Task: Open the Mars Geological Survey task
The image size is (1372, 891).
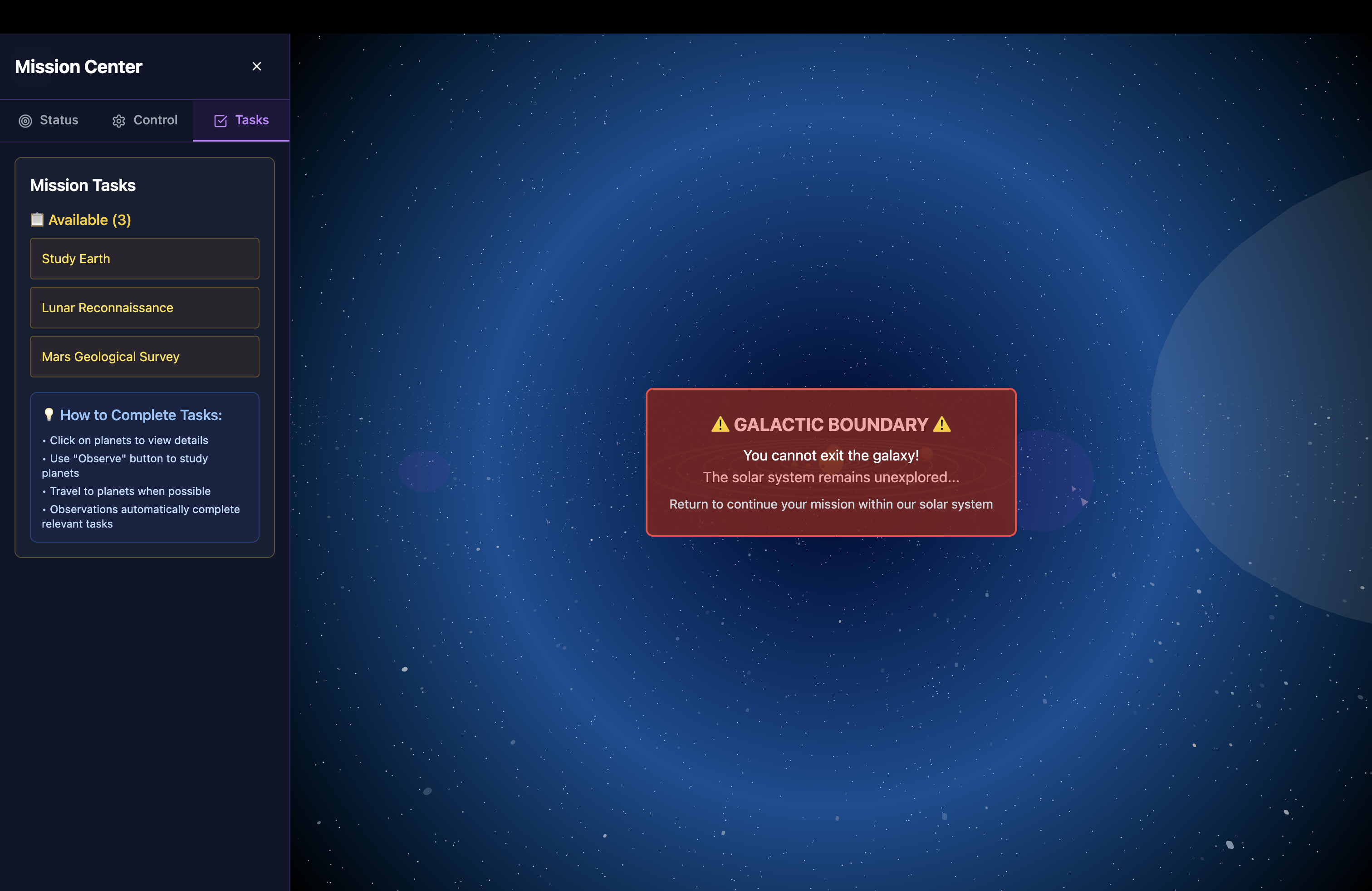Action: (x=144, y=357)
